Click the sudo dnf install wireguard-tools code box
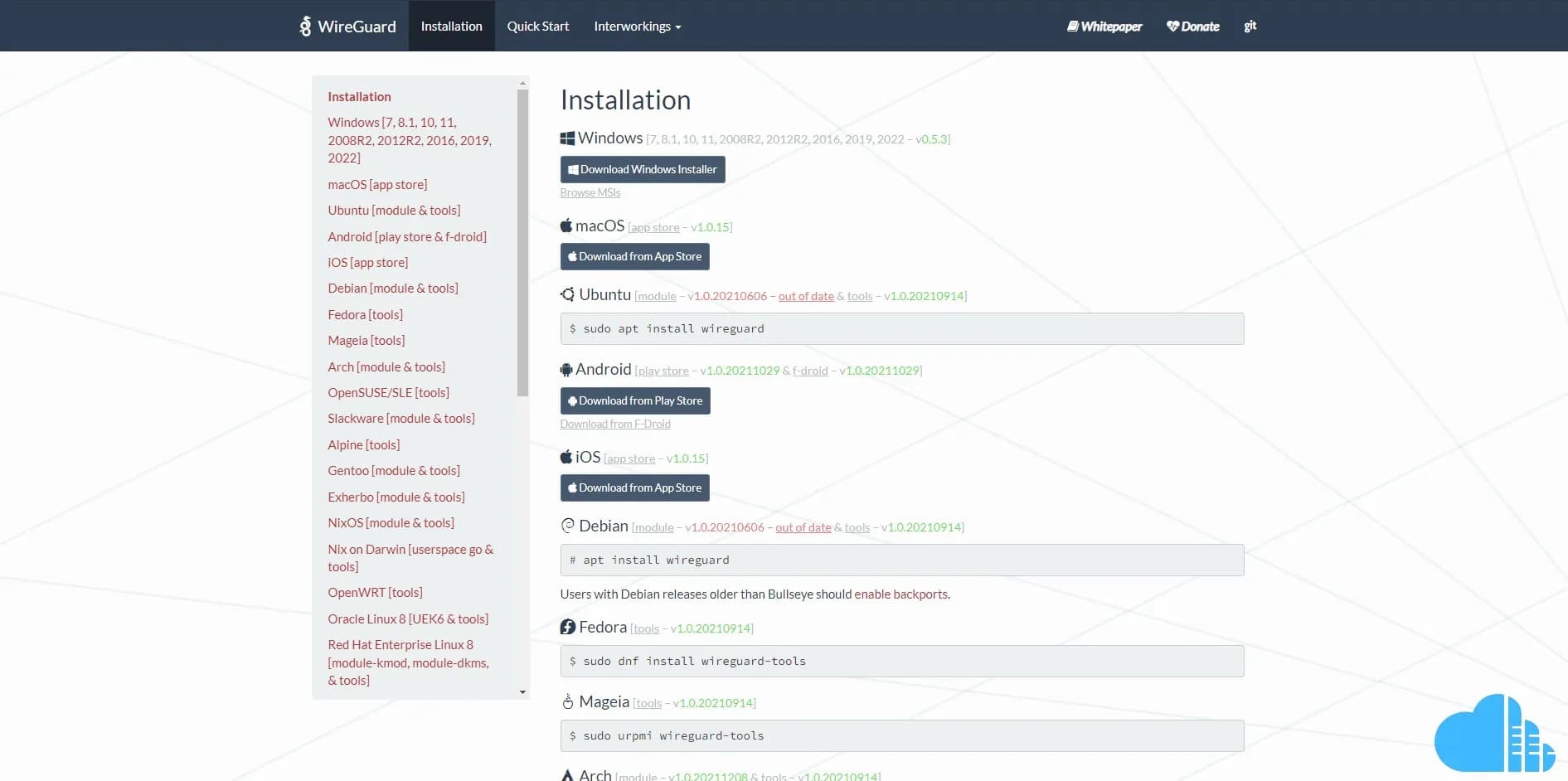 [902, 661]
